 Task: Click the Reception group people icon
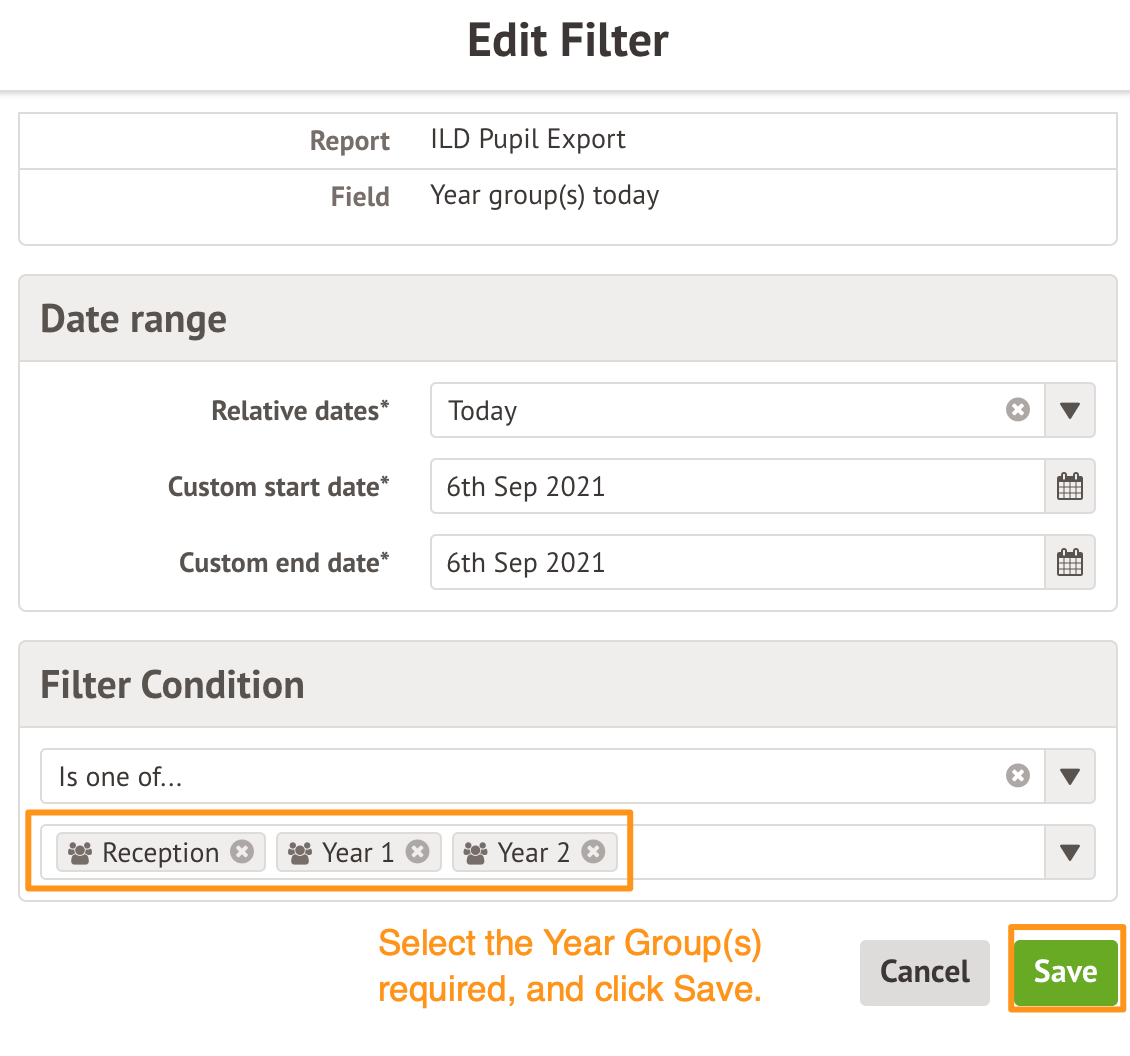(80, 853)
